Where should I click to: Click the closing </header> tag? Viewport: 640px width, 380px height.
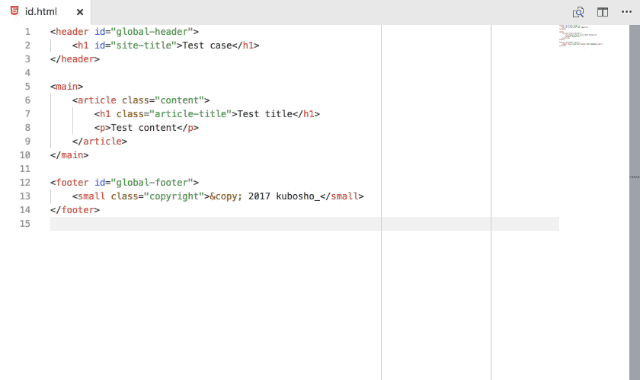pos(75,59)
